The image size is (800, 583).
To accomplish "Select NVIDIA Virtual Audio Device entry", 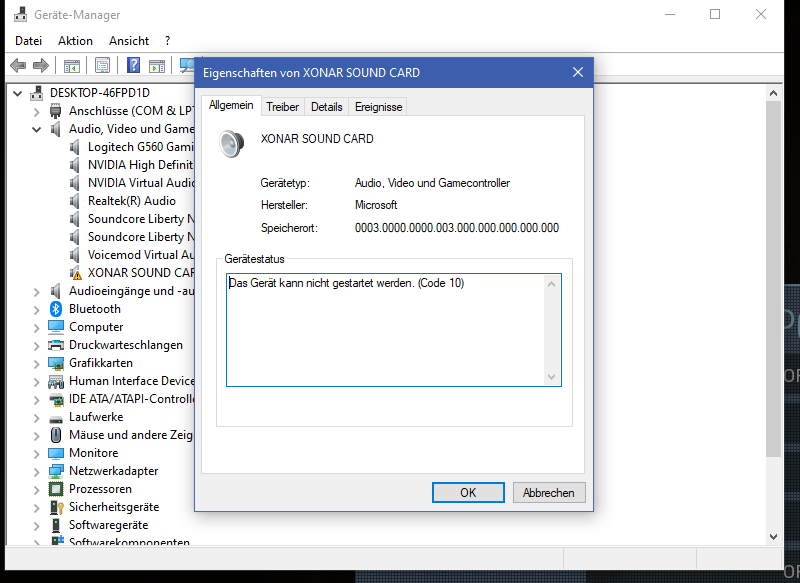I will [x=140, y=183].
